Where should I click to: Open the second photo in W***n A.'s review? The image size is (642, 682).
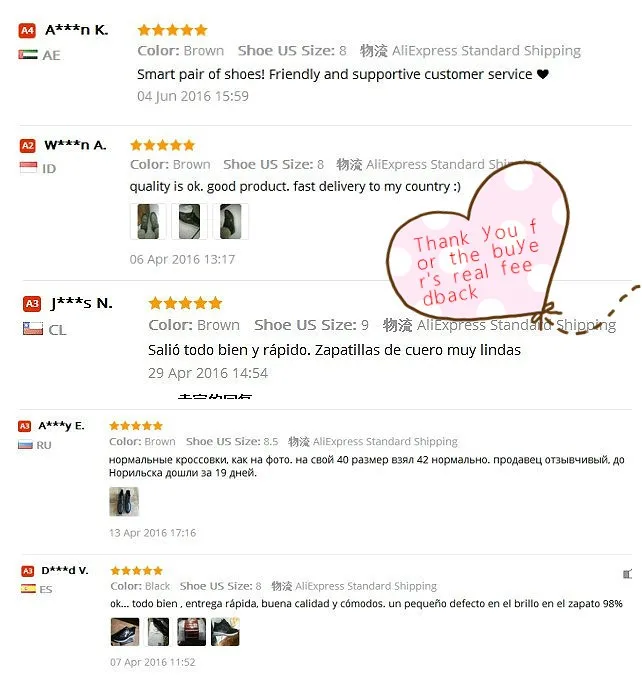tap(189, 221)
